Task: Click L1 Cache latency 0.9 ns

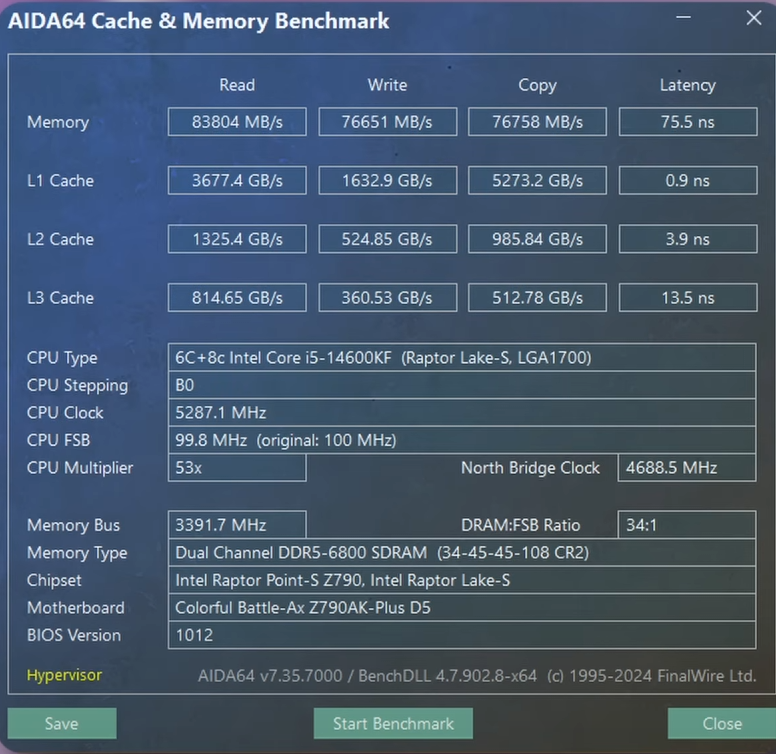Action: 688,180
